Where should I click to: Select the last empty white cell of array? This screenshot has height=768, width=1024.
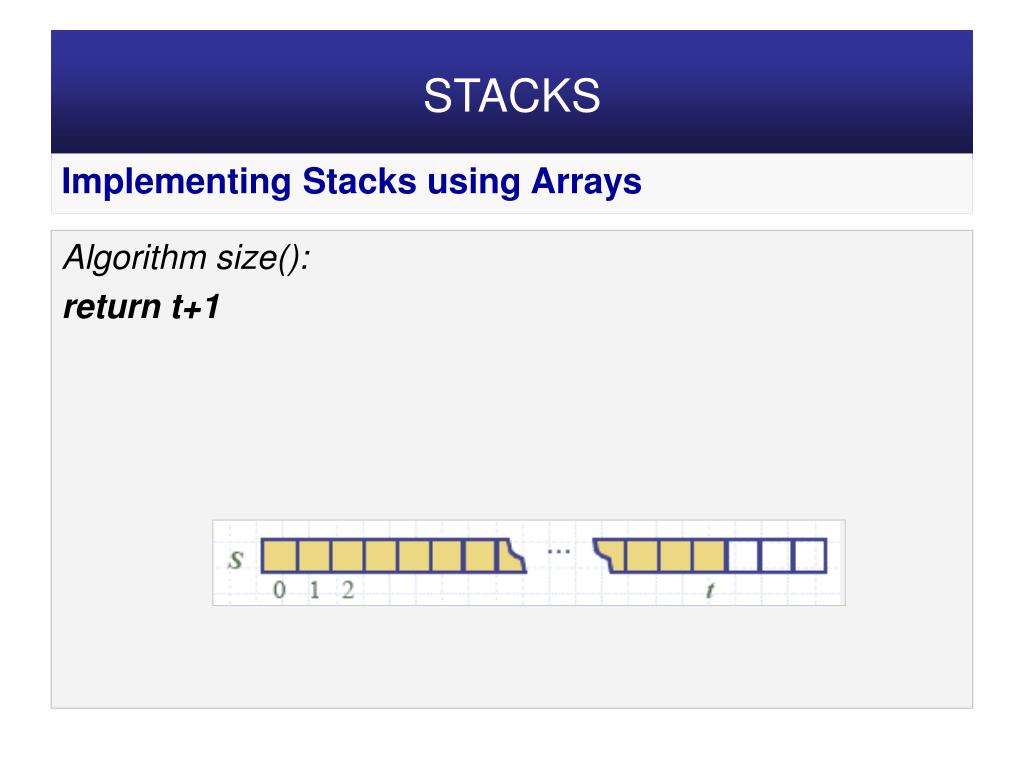[x=810, y=556]
